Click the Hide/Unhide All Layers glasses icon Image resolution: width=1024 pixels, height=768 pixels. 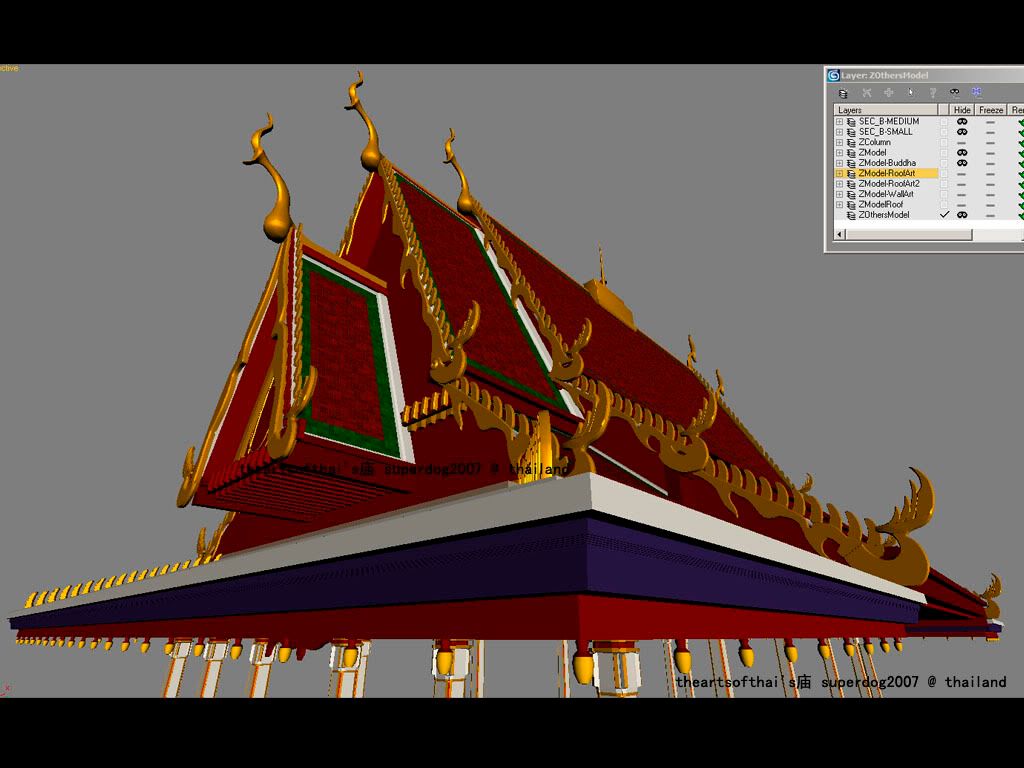(955, 93)
